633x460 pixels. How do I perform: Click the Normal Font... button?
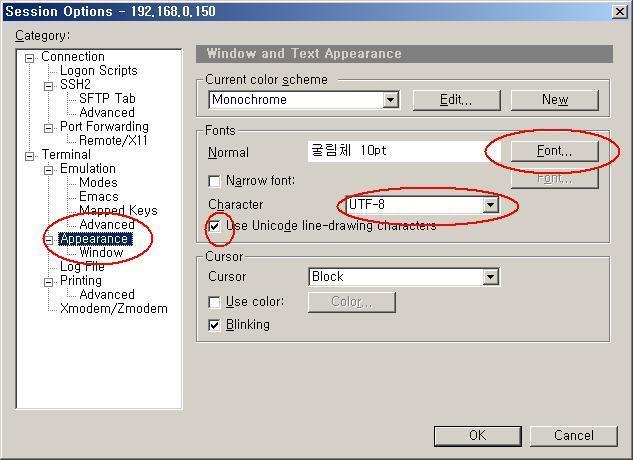[x=554, y=151]
